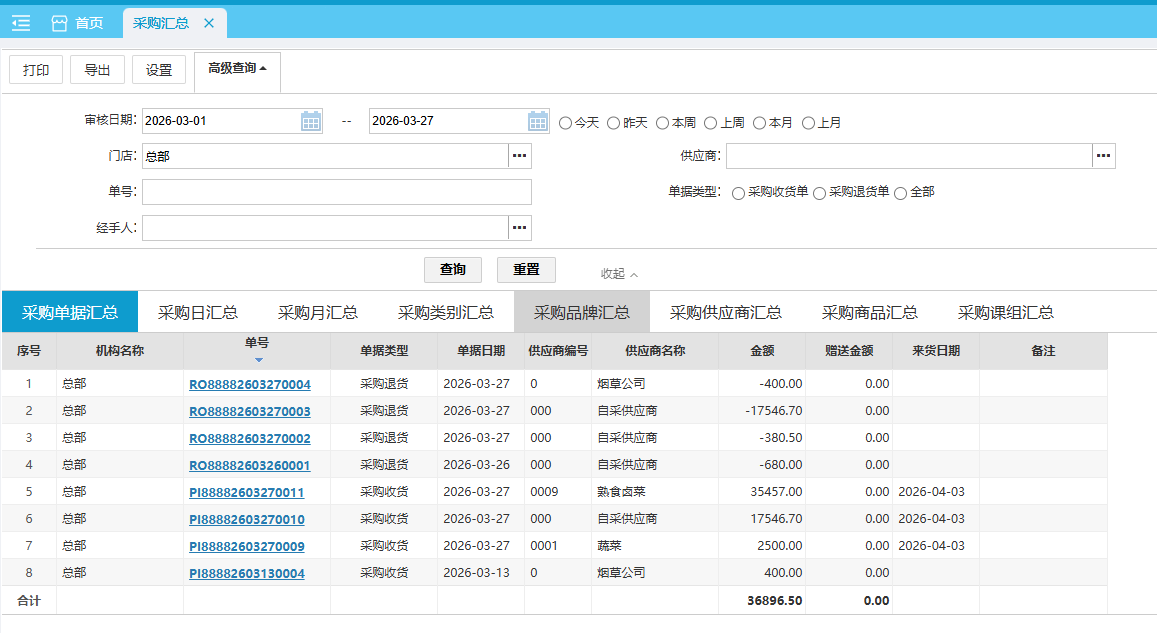Click into the 单号 input field
Image resolution: width=1157 pixels, height=633 pixels.
click(336, 192)
